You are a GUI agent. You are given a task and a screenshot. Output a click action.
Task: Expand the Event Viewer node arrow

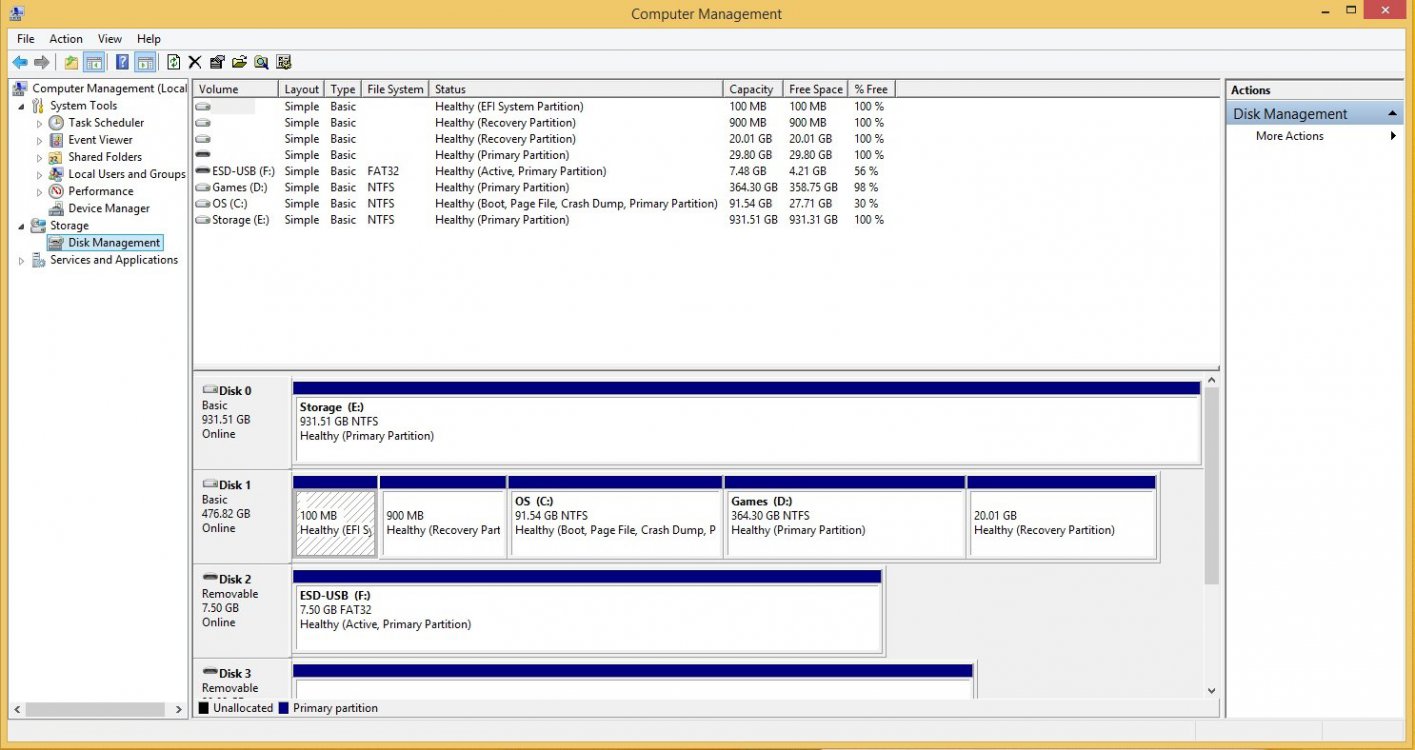coord(40,140)
